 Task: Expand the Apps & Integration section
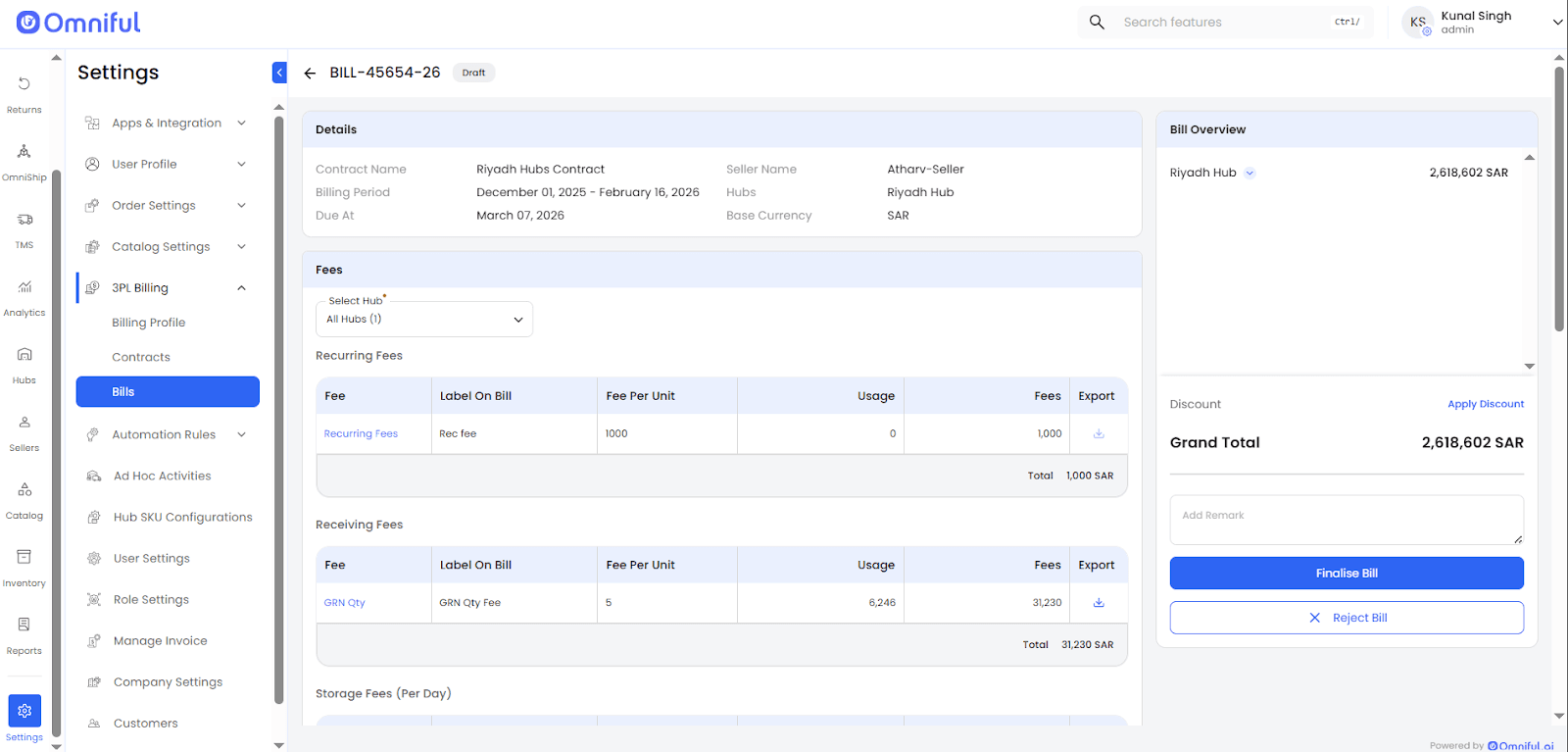tap(241, 124)
